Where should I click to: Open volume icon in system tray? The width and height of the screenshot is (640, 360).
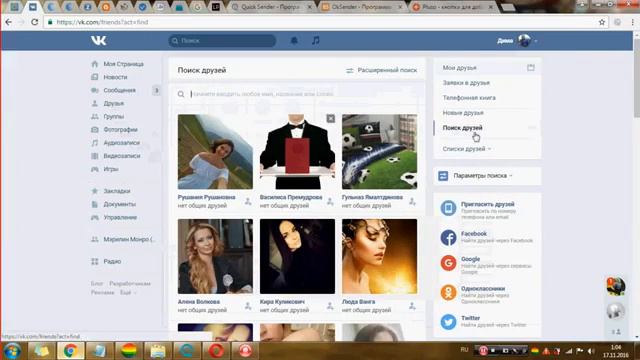tap(591, 351)
